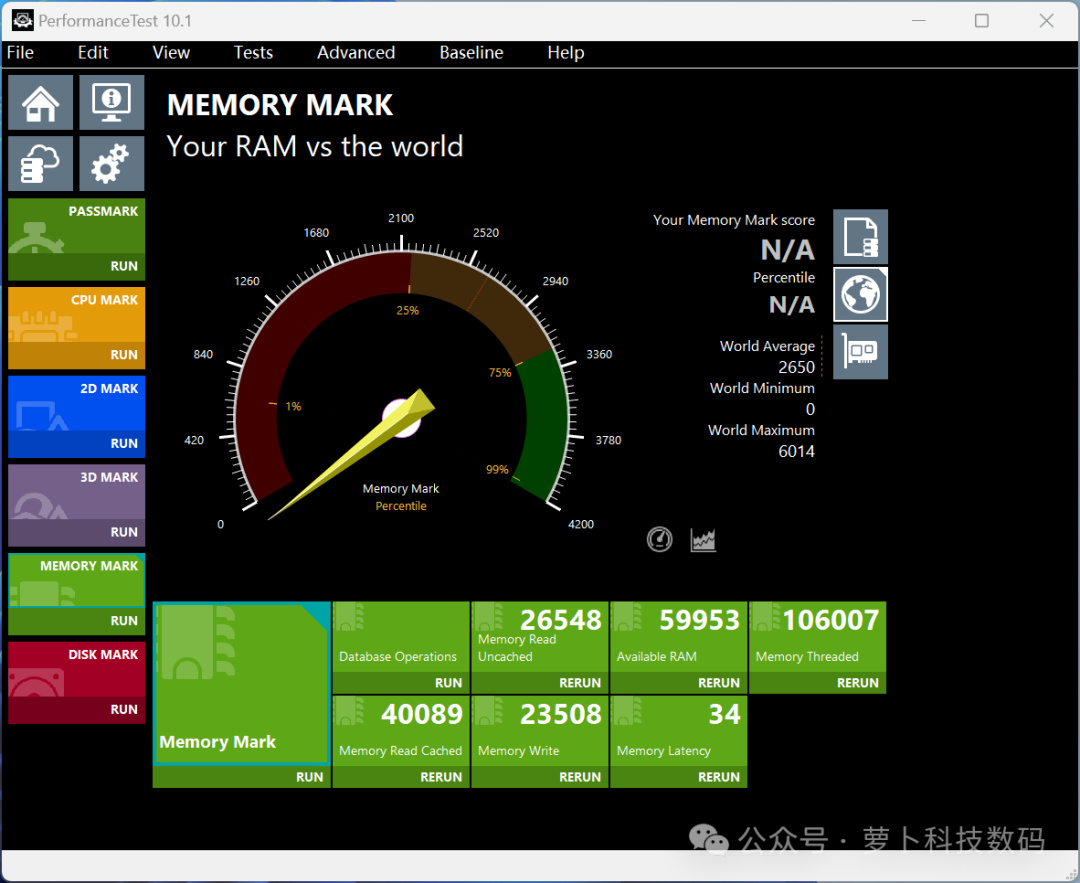Select the Memory Latency tile

[x=678, y=731]
